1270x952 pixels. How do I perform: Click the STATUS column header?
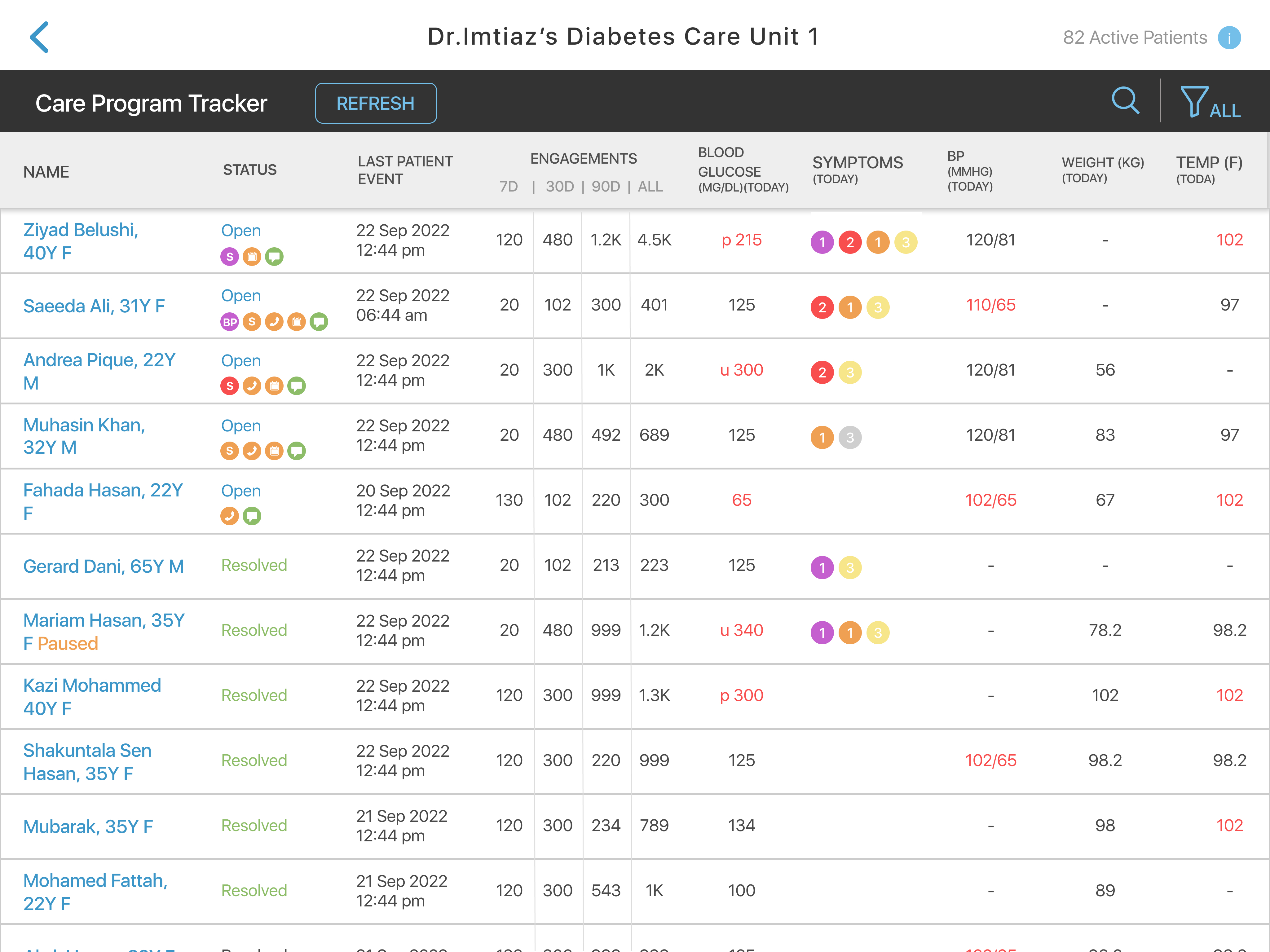tap(250, 170)
